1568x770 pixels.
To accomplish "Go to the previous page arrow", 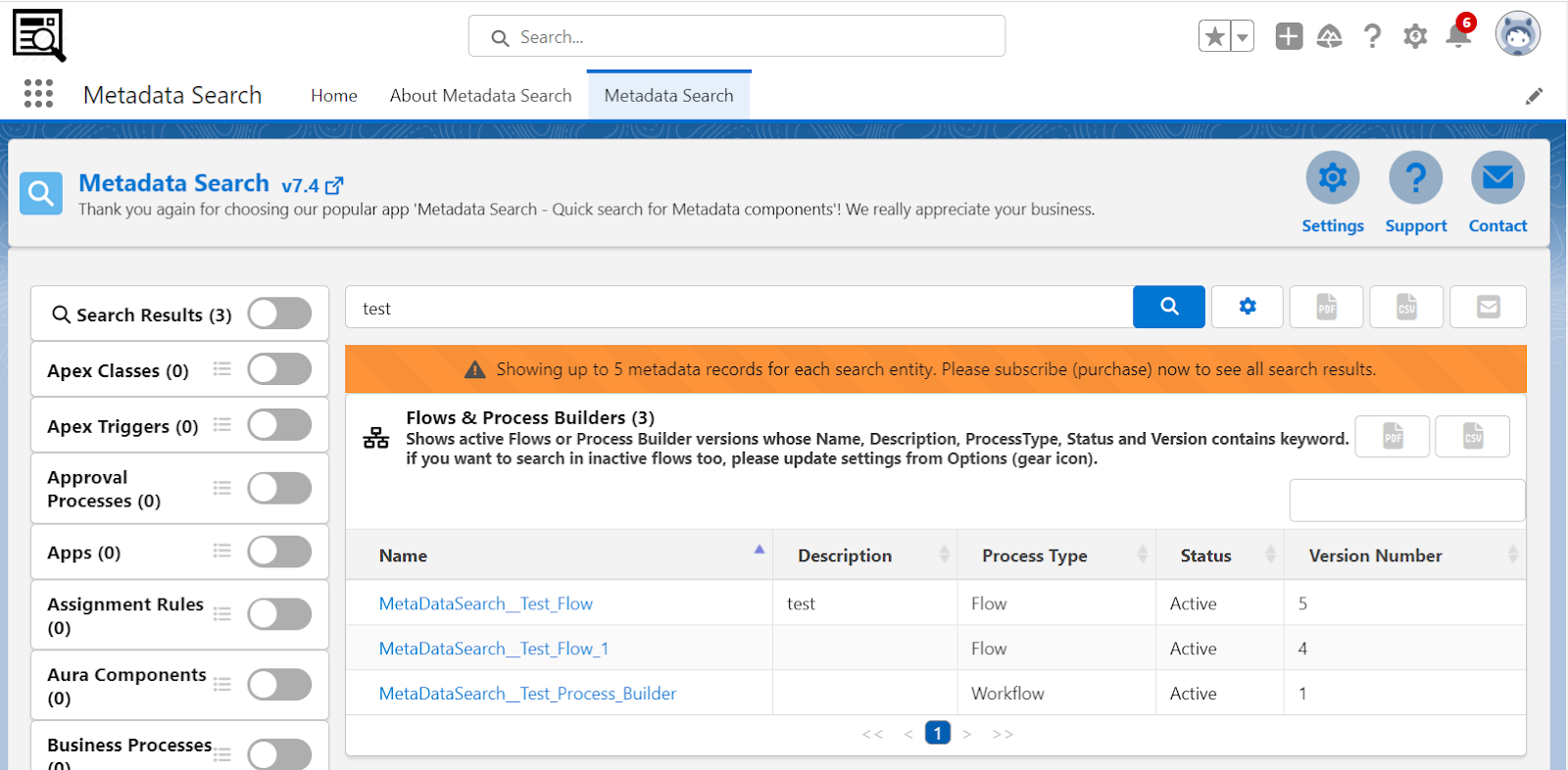I will coord(908,734).
